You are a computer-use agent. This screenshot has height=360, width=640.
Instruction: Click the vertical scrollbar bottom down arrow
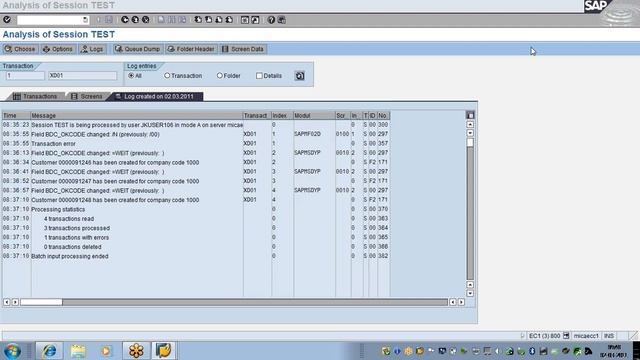click(470, 293)
